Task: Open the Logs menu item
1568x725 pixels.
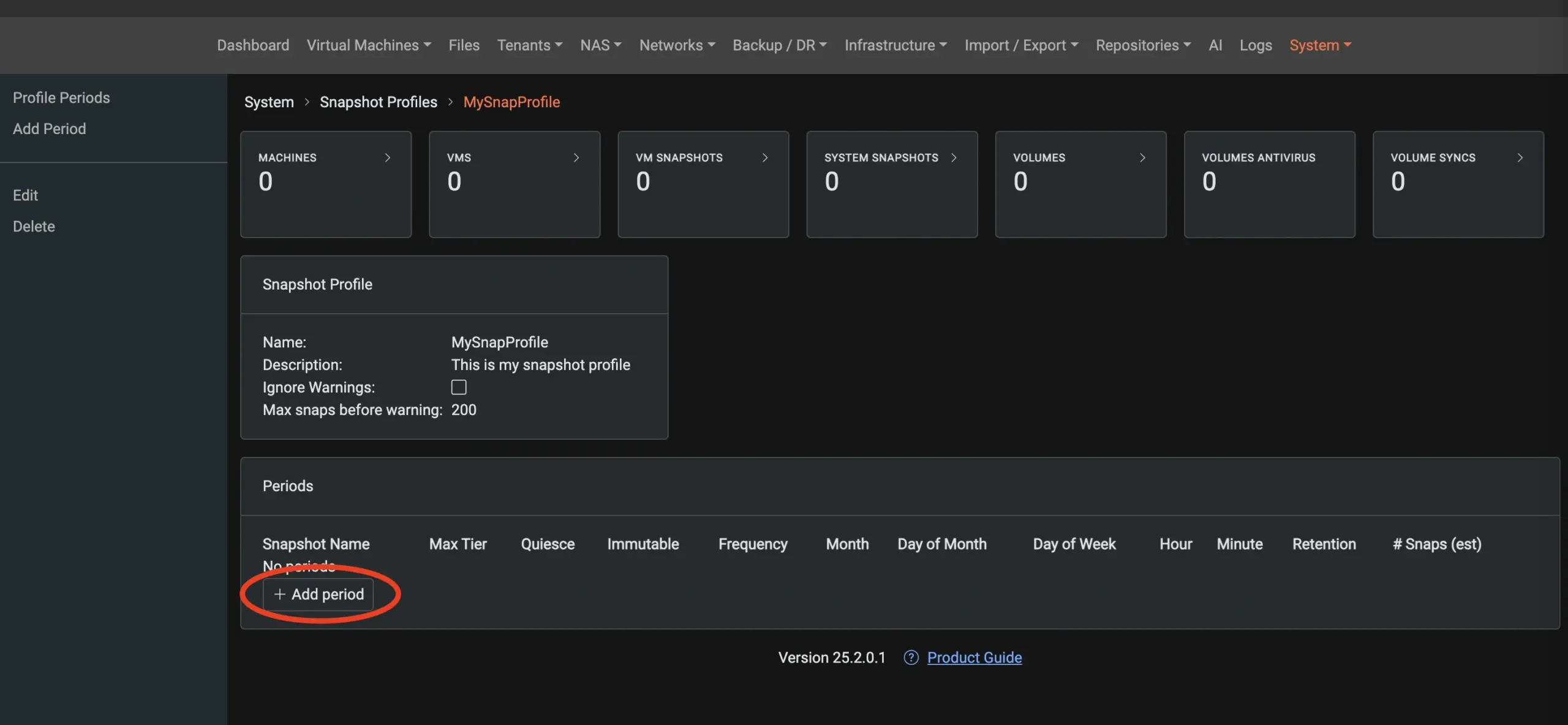Action: (x=1256, y=45)
